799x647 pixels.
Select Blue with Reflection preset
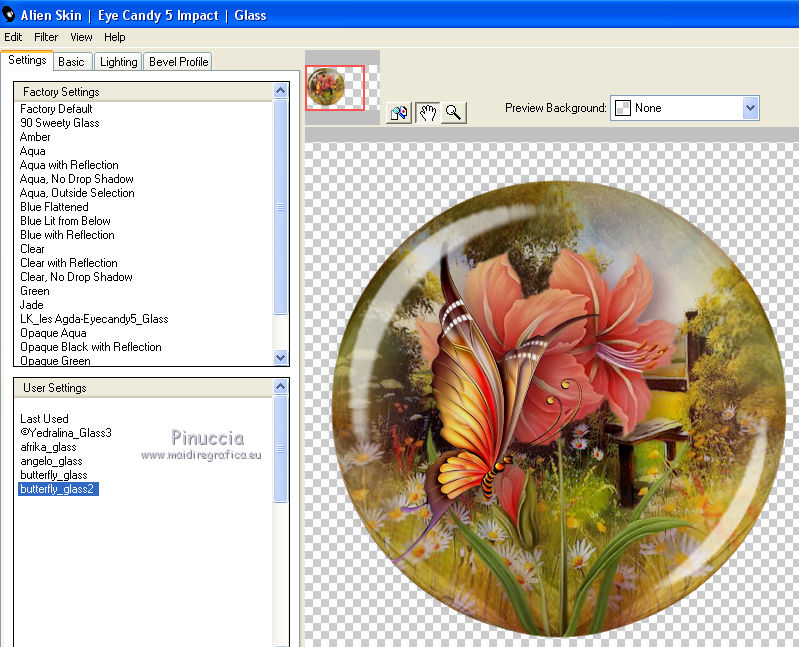pos(67,235)
